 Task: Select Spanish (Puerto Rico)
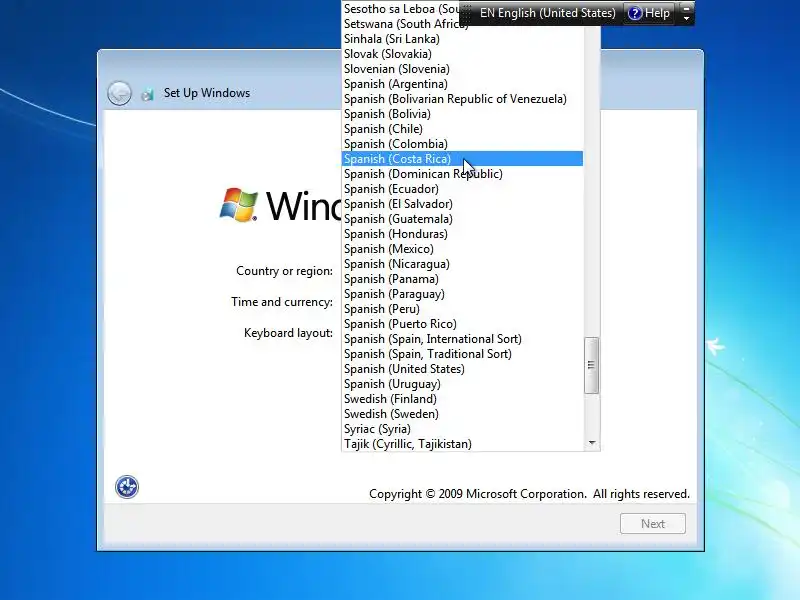pos(462,324)
